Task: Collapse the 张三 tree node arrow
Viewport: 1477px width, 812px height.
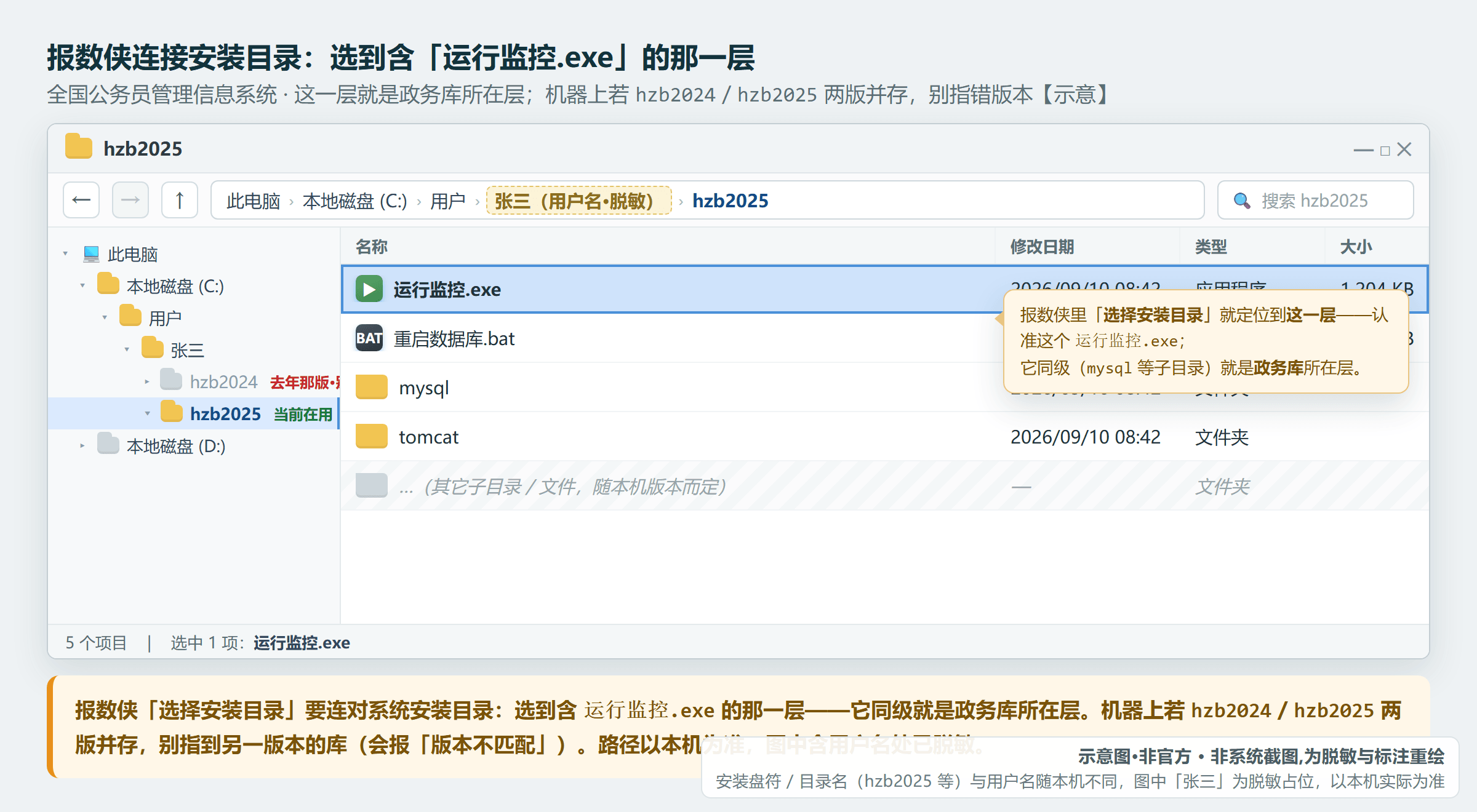Action: [x=127, y=349]
